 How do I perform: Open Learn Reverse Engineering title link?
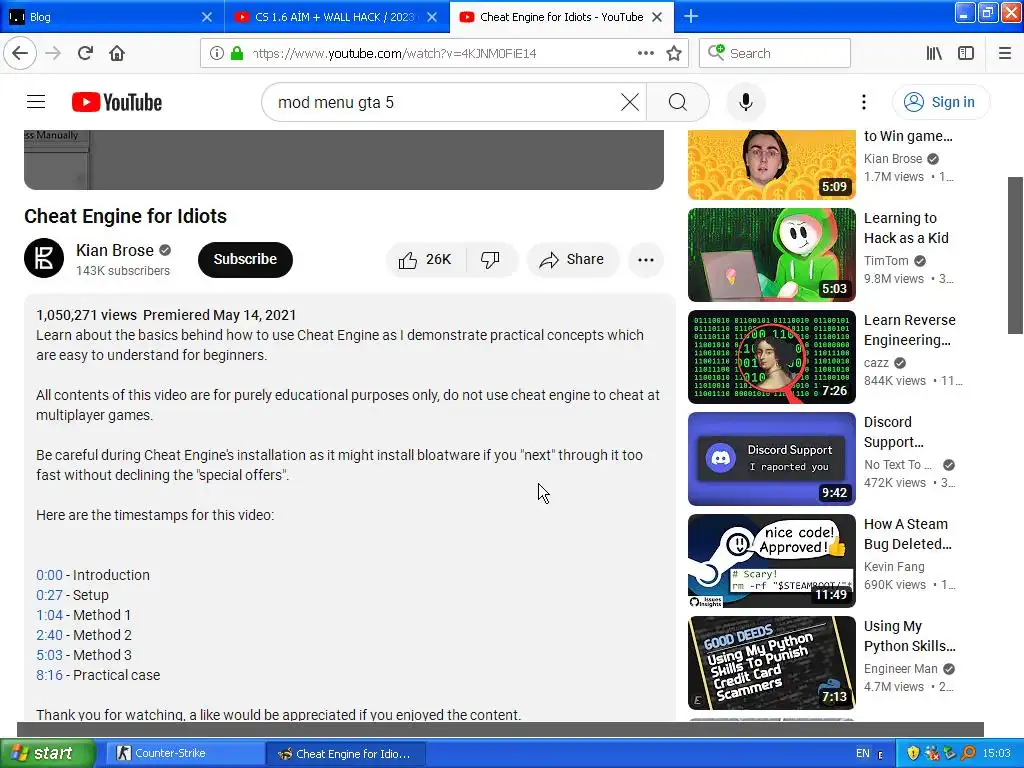(x=909, y=330)
